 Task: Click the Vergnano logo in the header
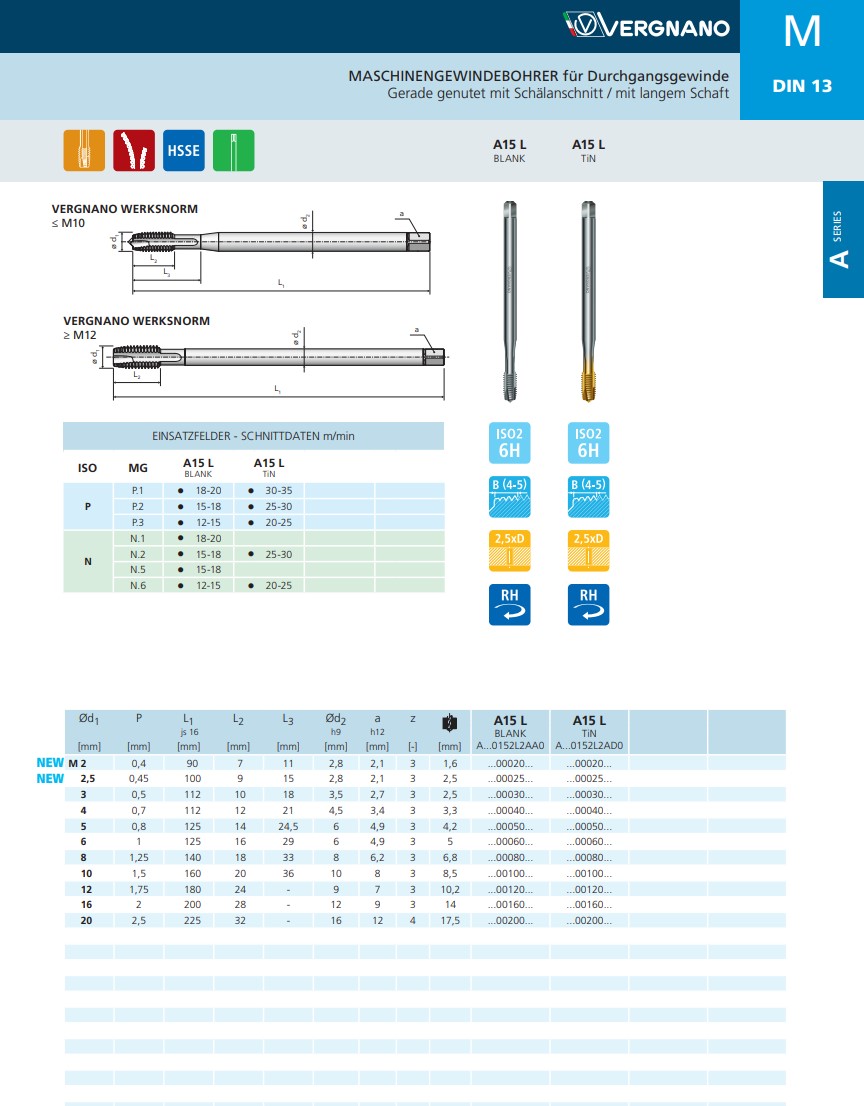[x=647, y=25]
